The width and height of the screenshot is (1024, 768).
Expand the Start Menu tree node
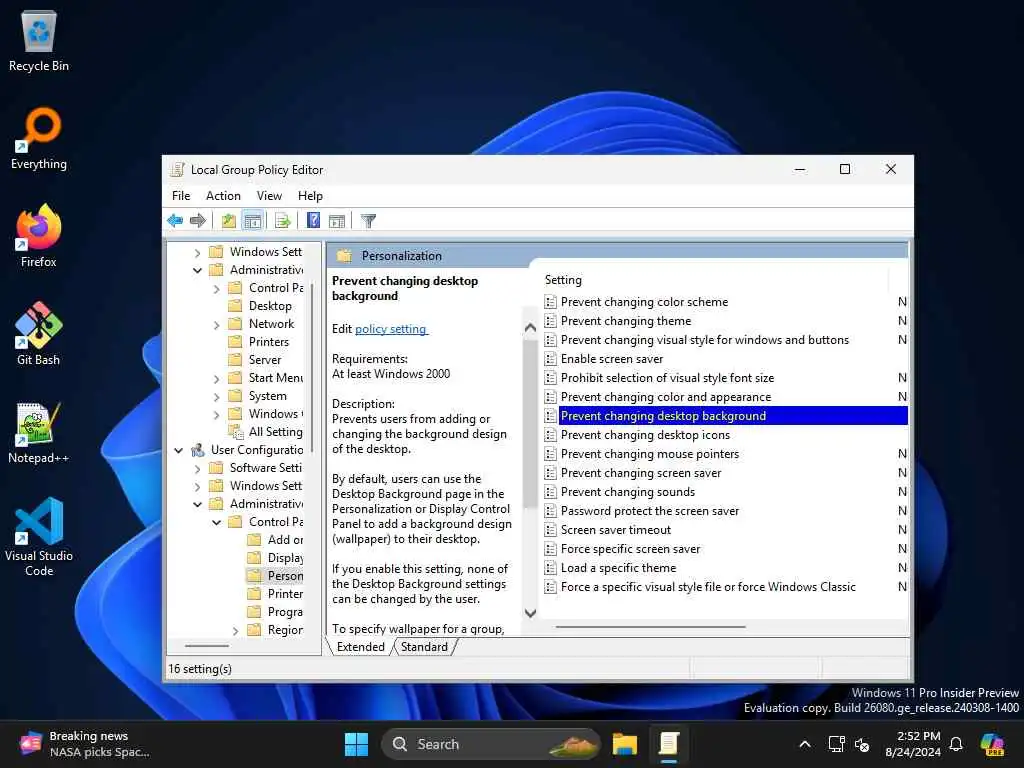coord(216,379)
